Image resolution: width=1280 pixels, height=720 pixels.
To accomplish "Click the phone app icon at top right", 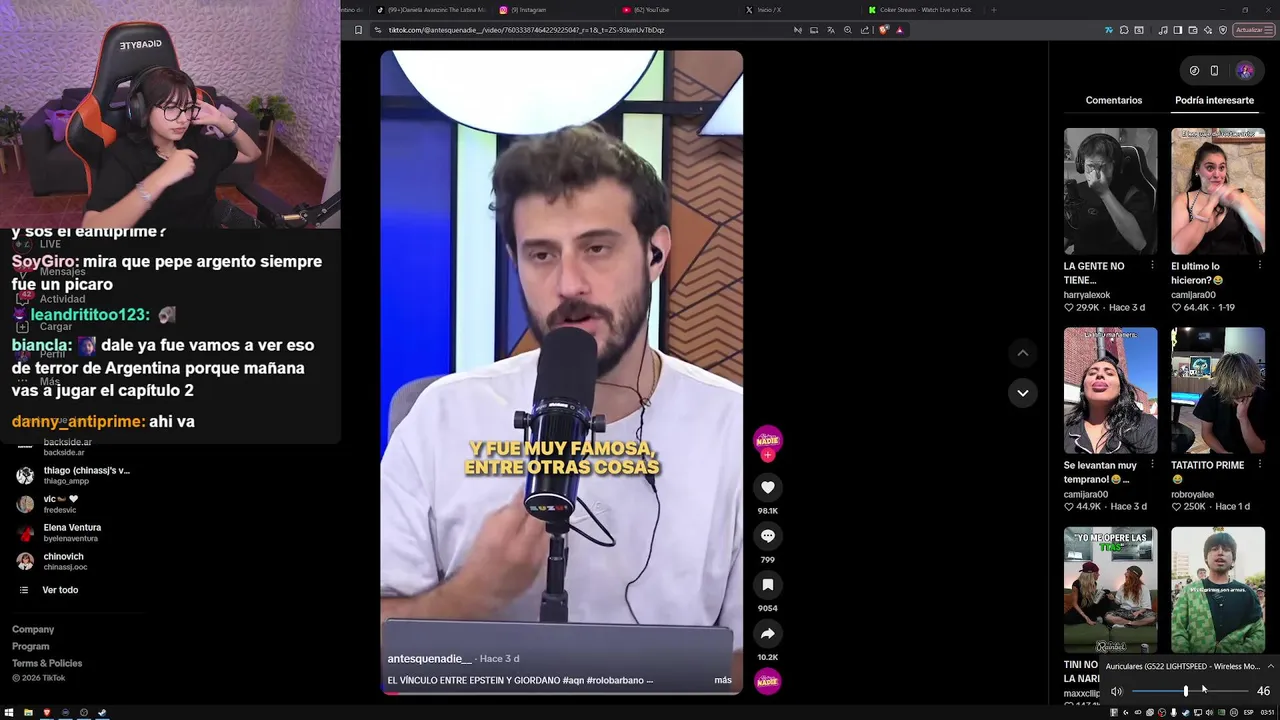I will point(1214,71).
